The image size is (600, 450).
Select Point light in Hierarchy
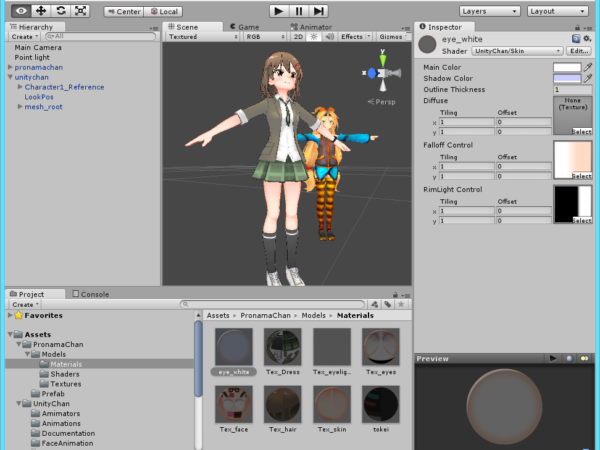[32, 57]
